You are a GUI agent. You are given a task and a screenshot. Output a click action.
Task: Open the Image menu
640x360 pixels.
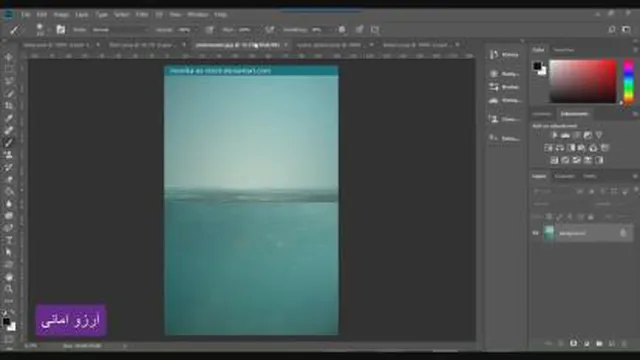click(61, 14)
